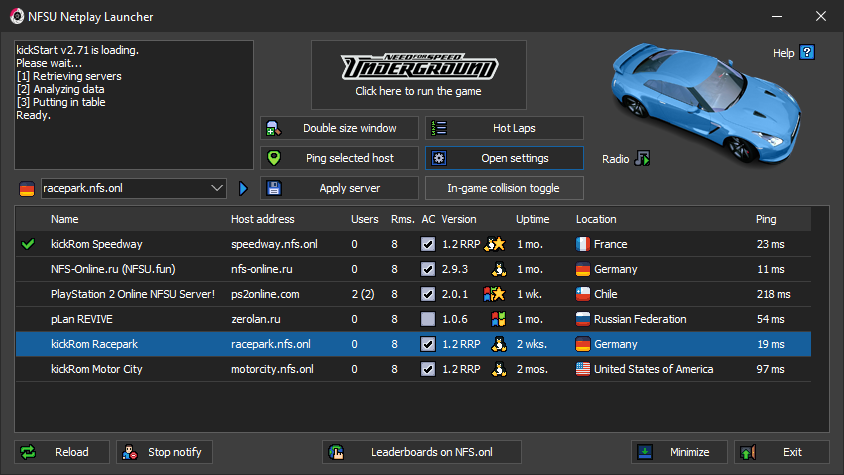Click the Windows star icon in PlayStation 2 row
The image size is (844, 475).
[x=494, y=294]
